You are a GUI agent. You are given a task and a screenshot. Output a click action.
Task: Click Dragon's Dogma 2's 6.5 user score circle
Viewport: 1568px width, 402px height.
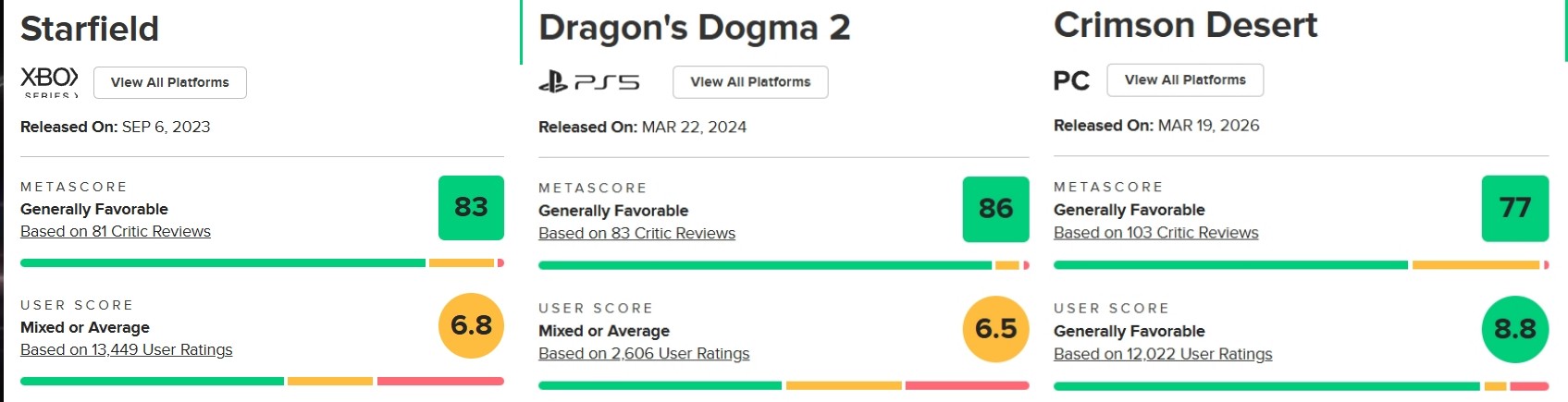(x=995, y=329)
